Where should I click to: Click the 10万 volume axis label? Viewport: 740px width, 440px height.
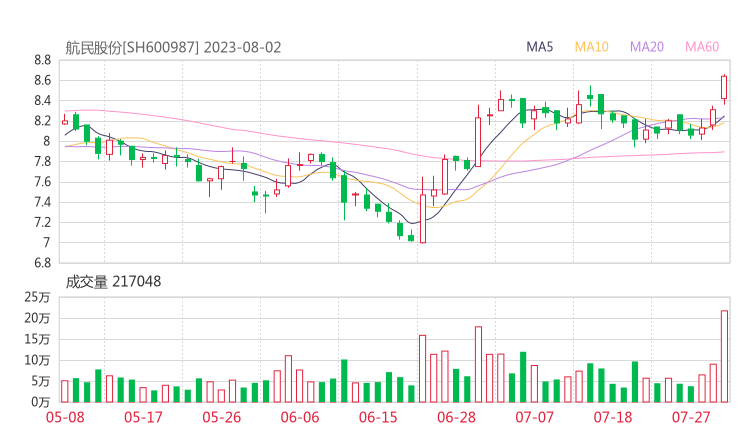37,360
